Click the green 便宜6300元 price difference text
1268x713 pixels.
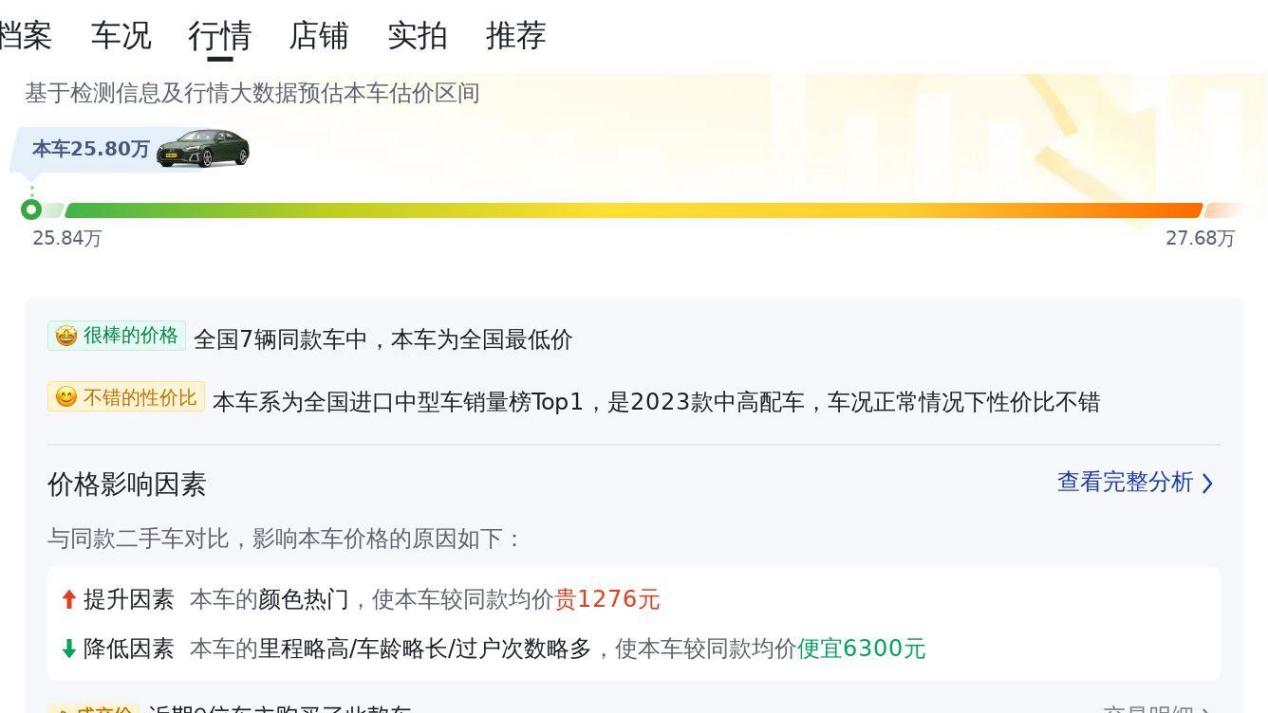tap(861, 650)
